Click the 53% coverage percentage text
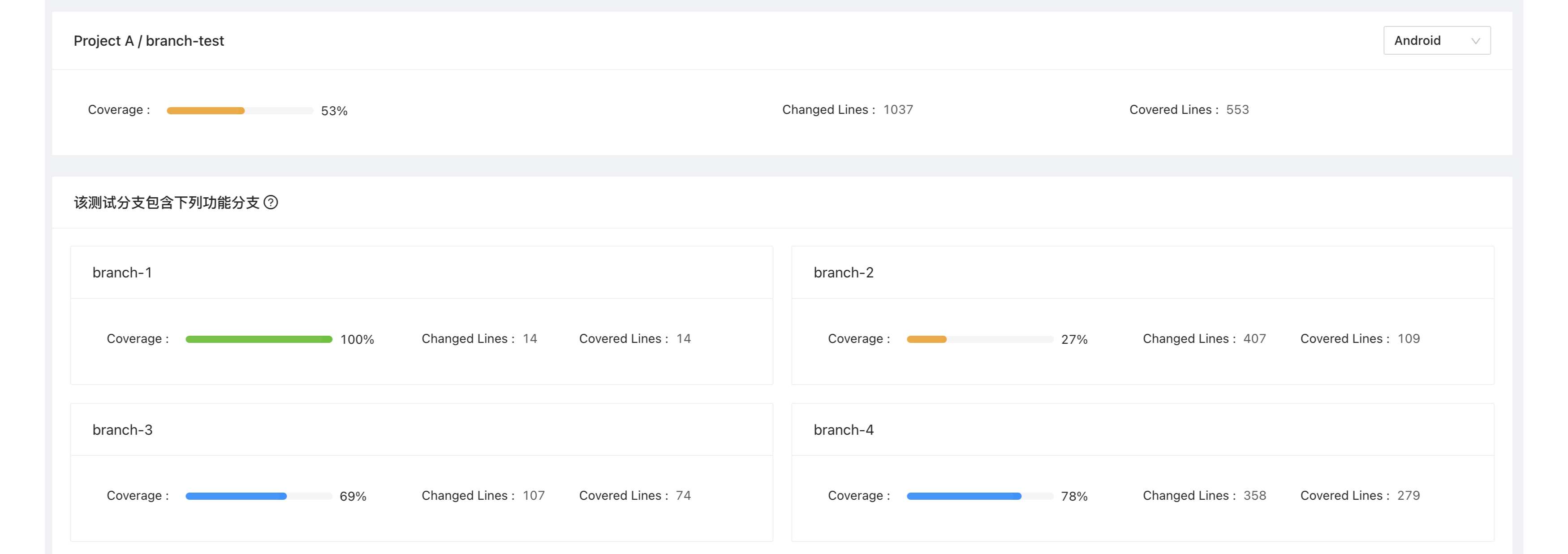Image resolution: width=1568 pixels, height=554 pixels. click(x=334, y=111)
